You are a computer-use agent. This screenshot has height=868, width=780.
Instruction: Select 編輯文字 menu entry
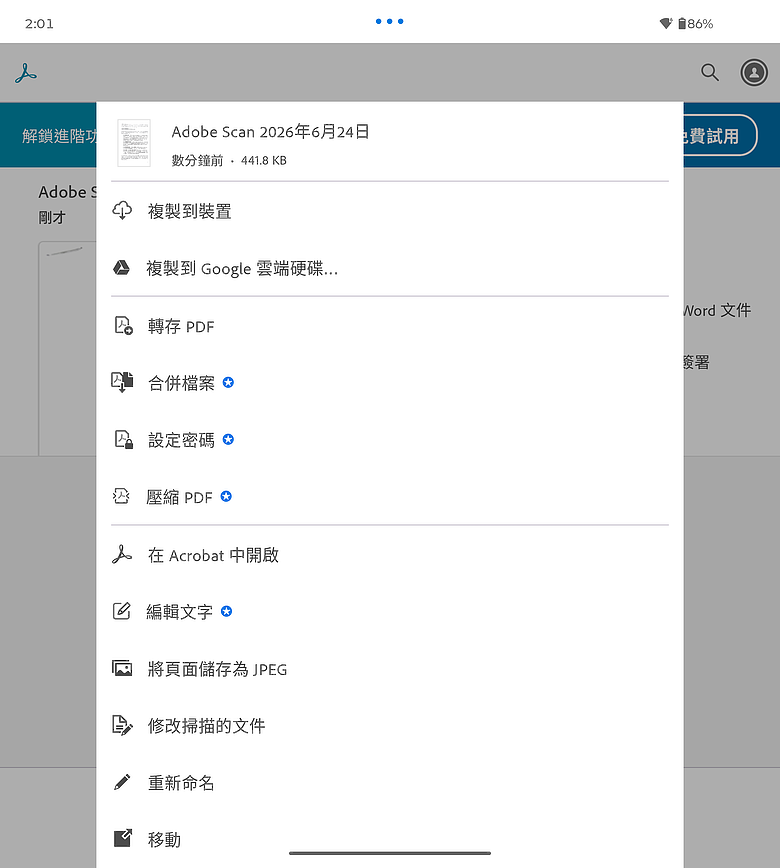click(390, 611)
